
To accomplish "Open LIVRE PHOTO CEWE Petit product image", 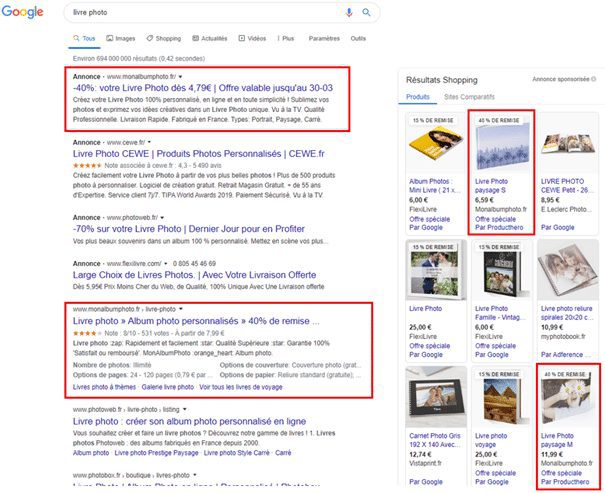I will tap(568, 144).
